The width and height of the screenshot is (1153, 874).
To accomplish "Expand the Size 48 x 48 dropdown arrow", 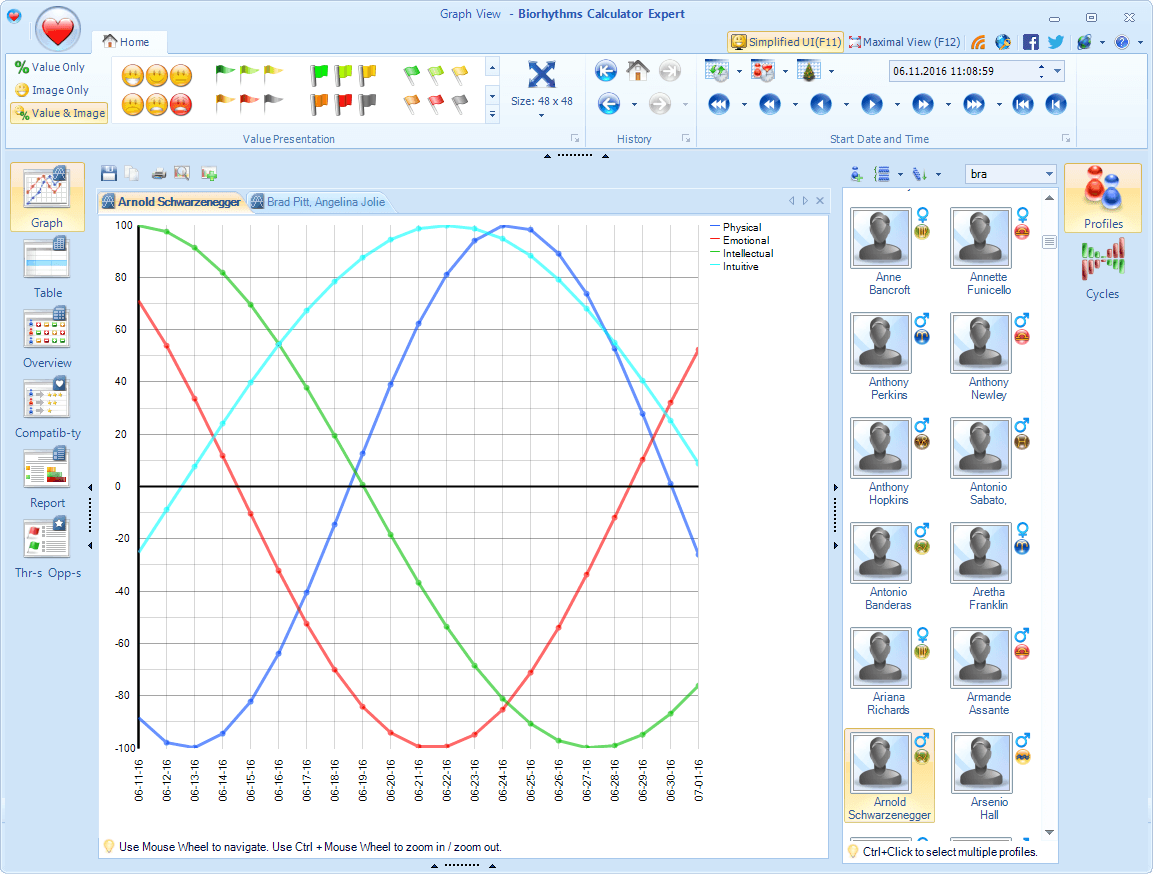I will 541,115.
